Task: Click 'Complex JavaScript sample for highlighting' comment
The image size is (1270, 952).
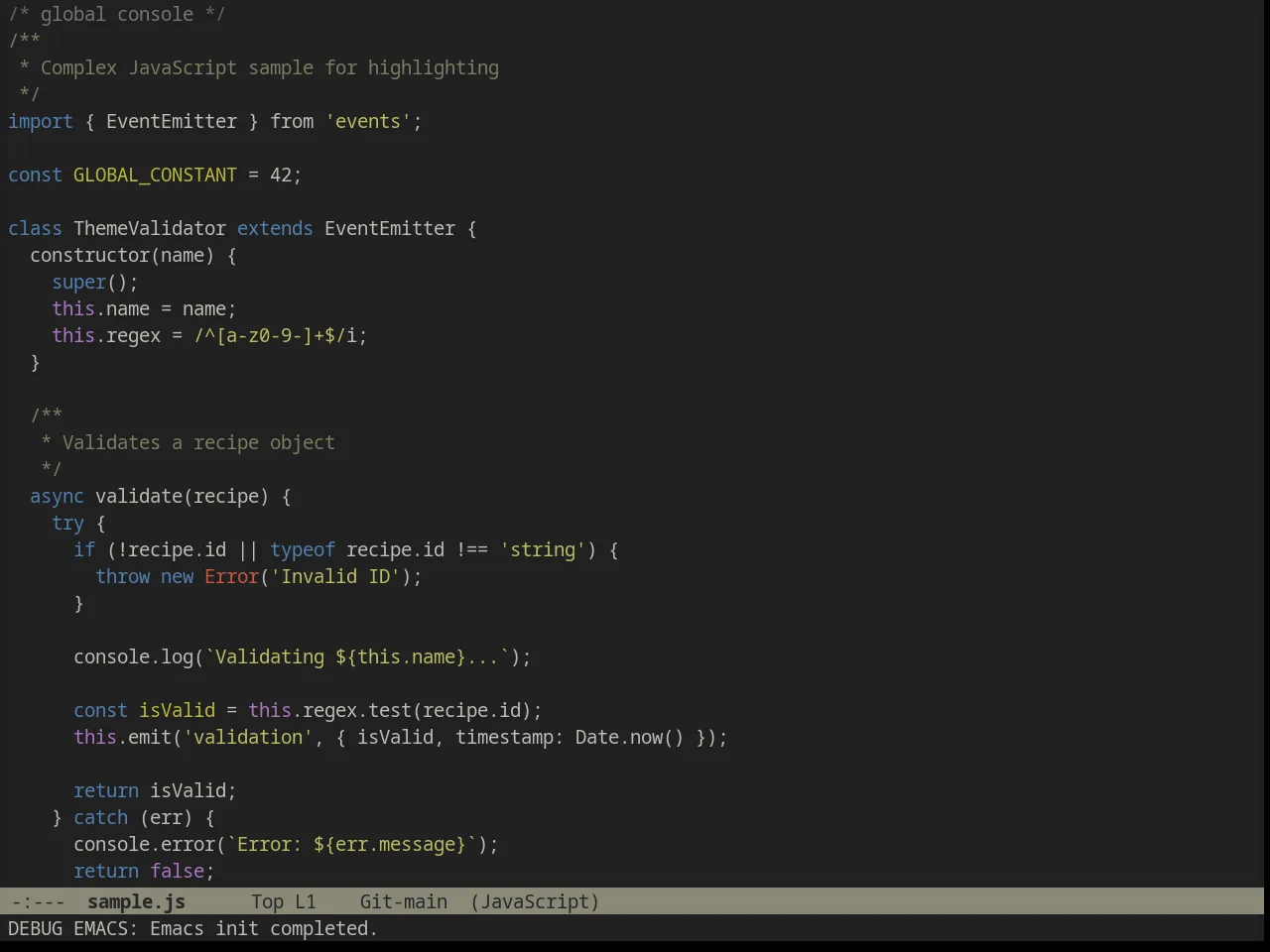Action: click(x=270, y=67)
